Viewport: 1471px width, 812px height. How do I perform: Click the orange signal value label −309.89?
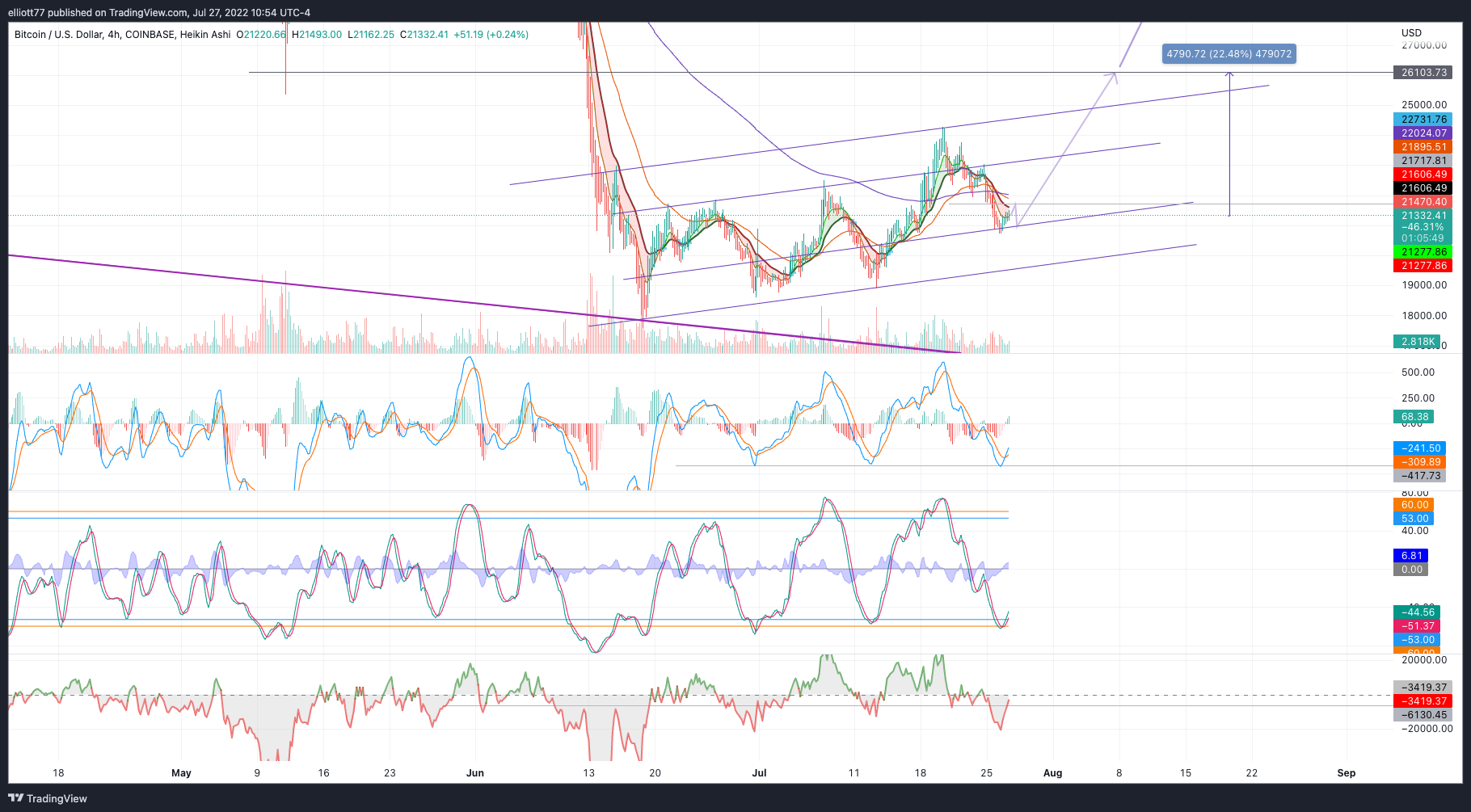click(x=1420, y=462)
